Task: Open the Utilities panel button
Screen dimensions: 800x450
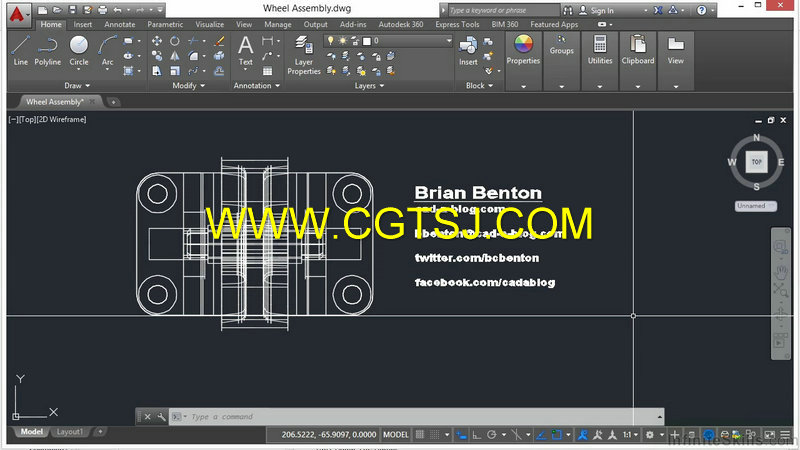Action: (x=599, y=50)
